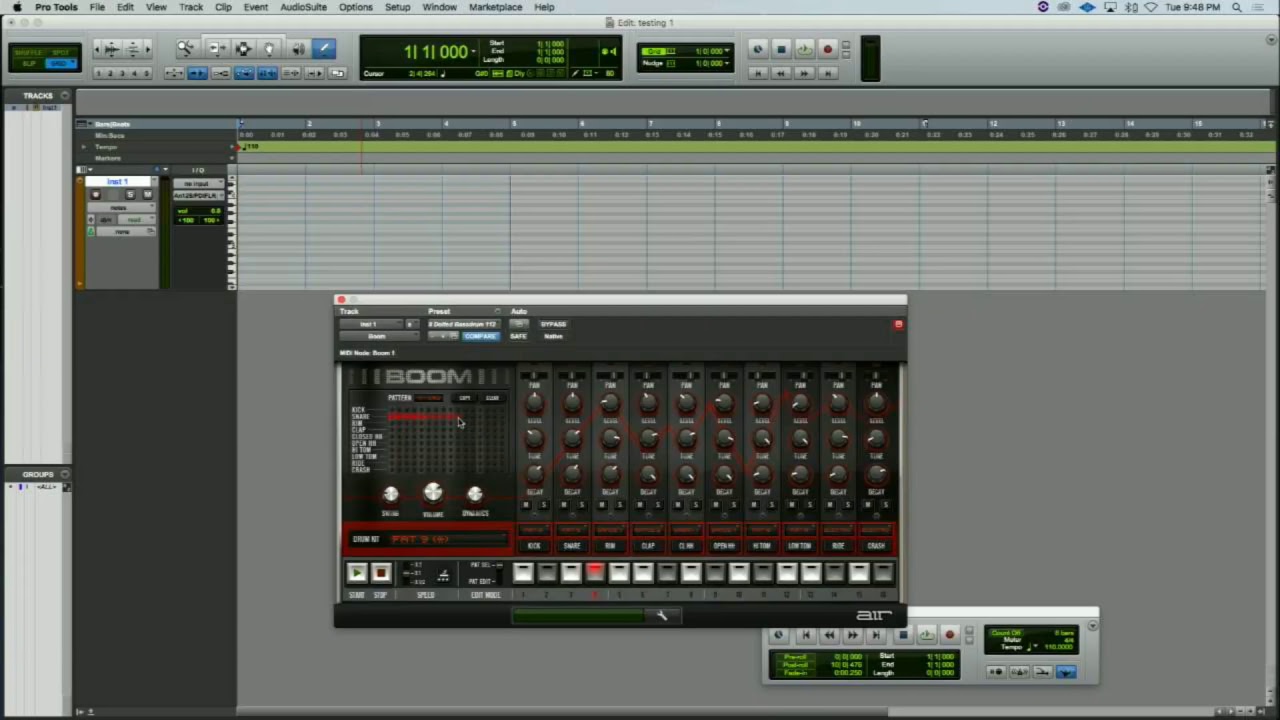Record-enable the Inst 1 track
Image resolution: width=1280 pixels, height=720 pixels.
[x=96, y=195]
